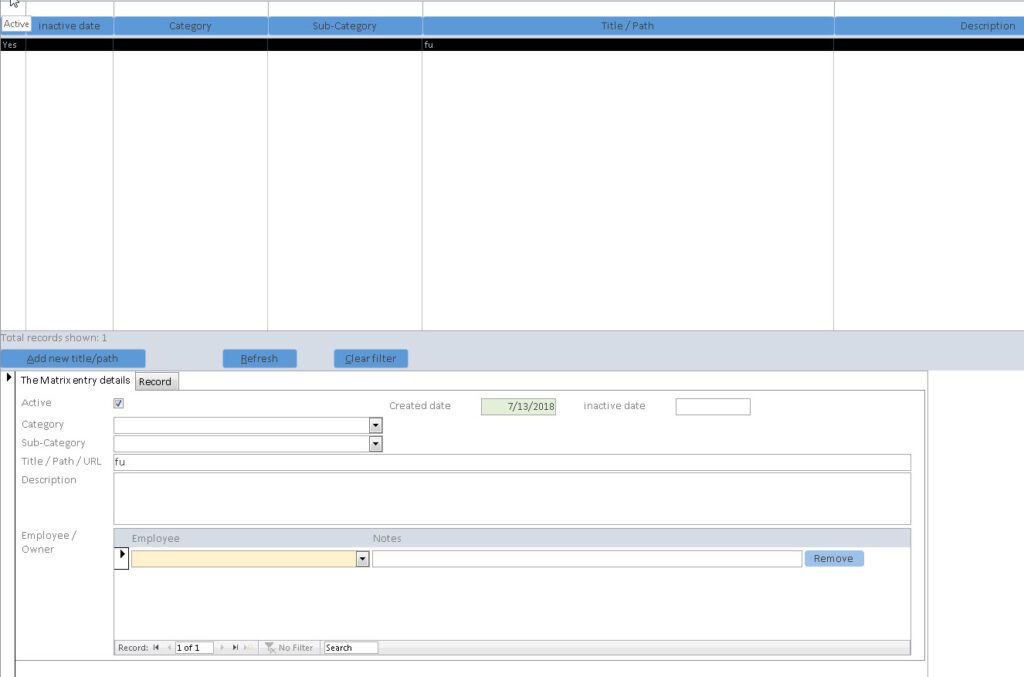Click the Created date field
This screenshot has width=1024, height=677.
(519, 406)
